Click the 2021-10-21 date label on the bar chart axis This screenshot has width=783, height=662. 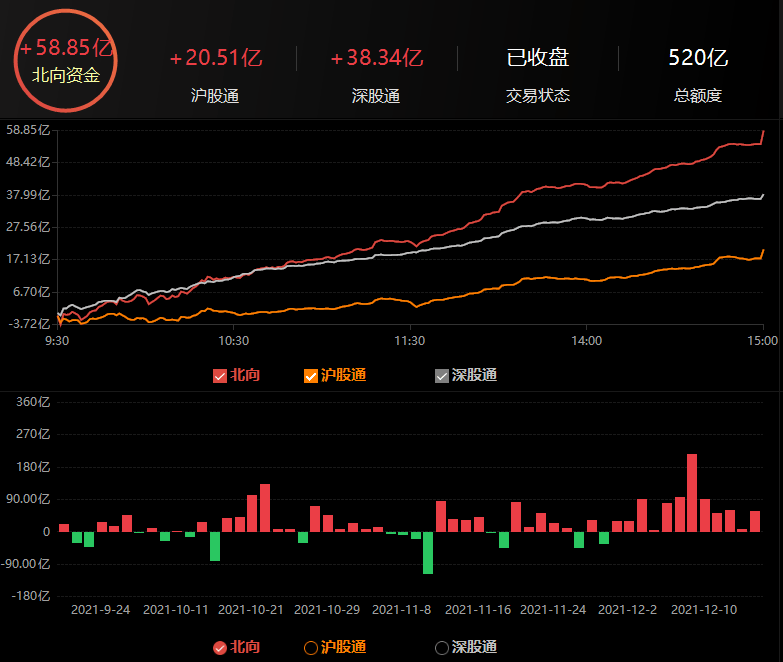251,609
